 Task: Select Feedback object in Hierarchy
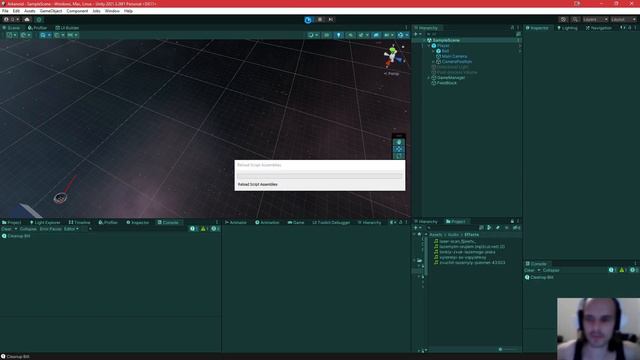(x=447, y=83)
